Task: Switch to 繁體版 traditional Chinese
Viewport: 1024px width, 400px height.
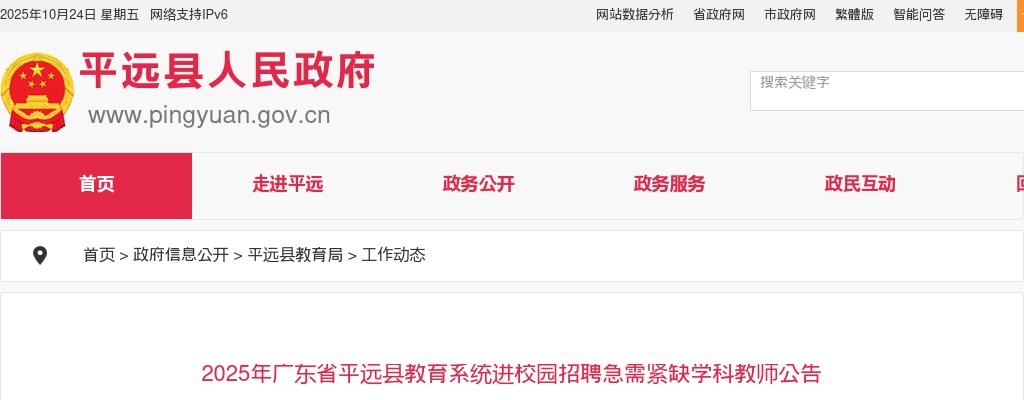Action: coord(855,15)
